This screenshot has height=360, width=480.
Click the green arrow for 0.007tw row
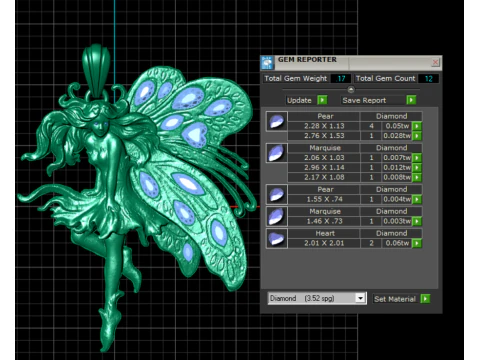click(x=417, y=158)
